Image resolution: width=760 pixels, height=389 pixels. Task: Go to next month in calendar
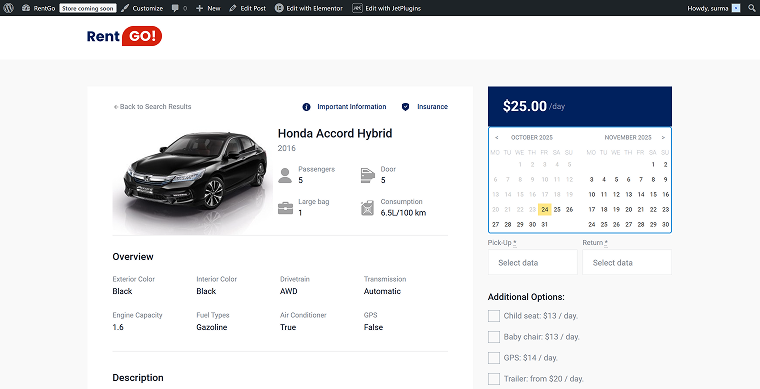pos(663,138)
